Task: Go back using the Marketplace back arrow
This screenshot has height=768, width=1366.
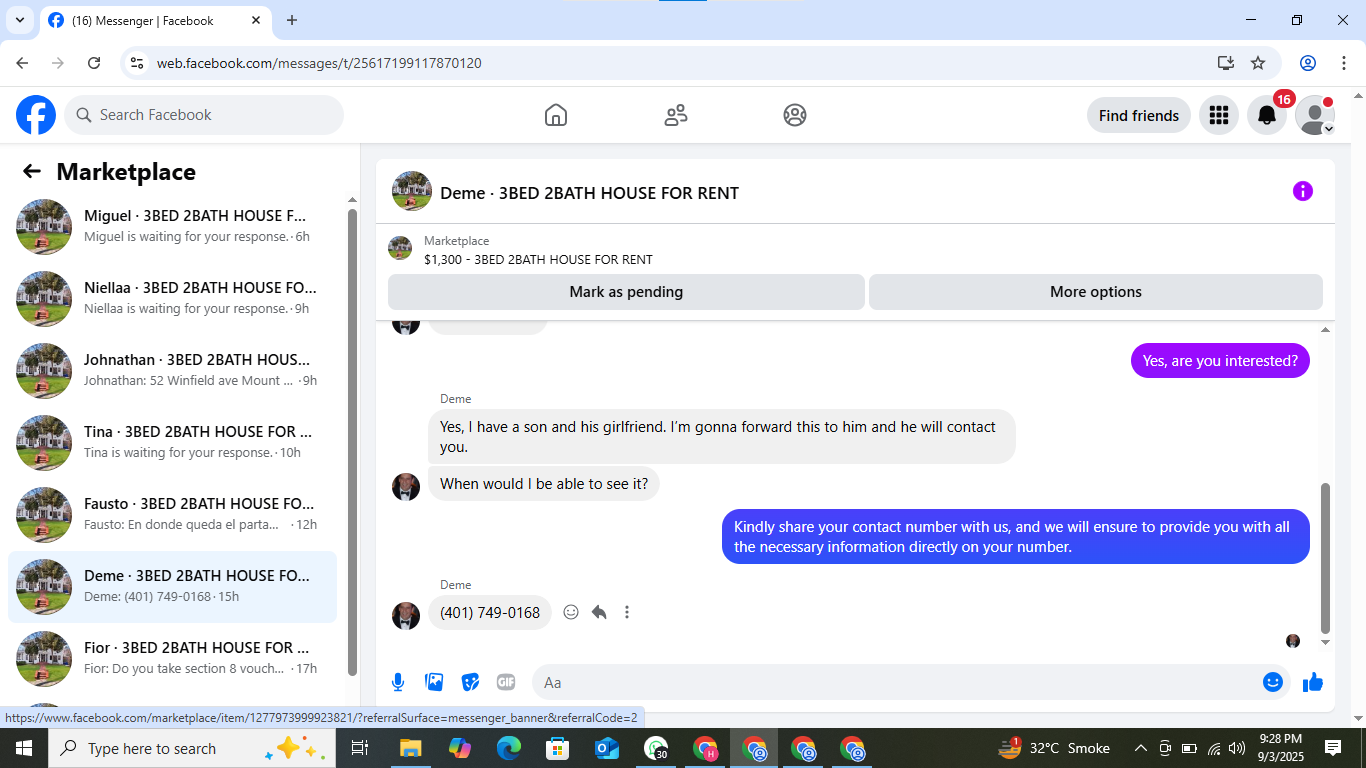Action: click(x=32, y=171)
